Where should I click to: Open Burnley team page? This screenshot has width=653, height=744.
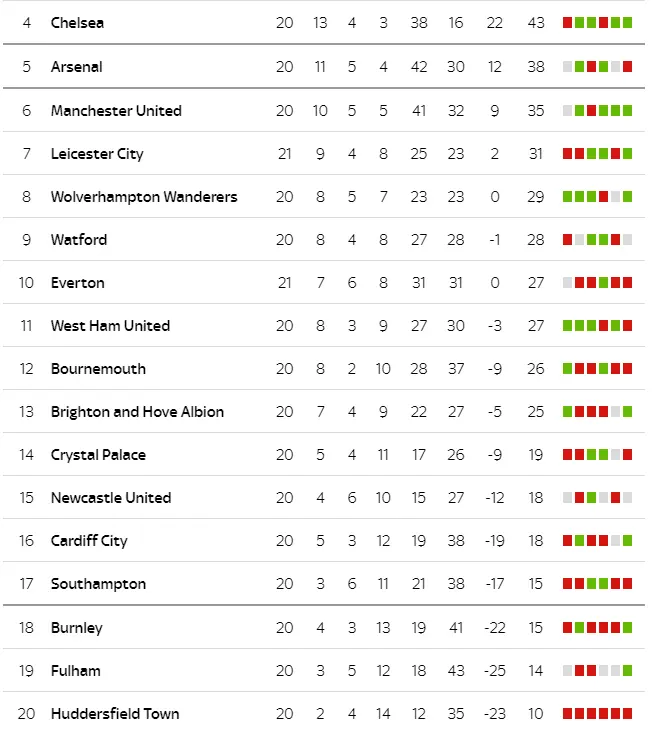pyautogui.click(x=77, y=627)
